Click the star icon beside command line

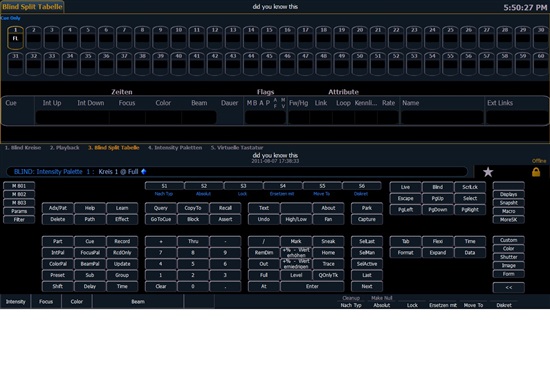(488, 172)
